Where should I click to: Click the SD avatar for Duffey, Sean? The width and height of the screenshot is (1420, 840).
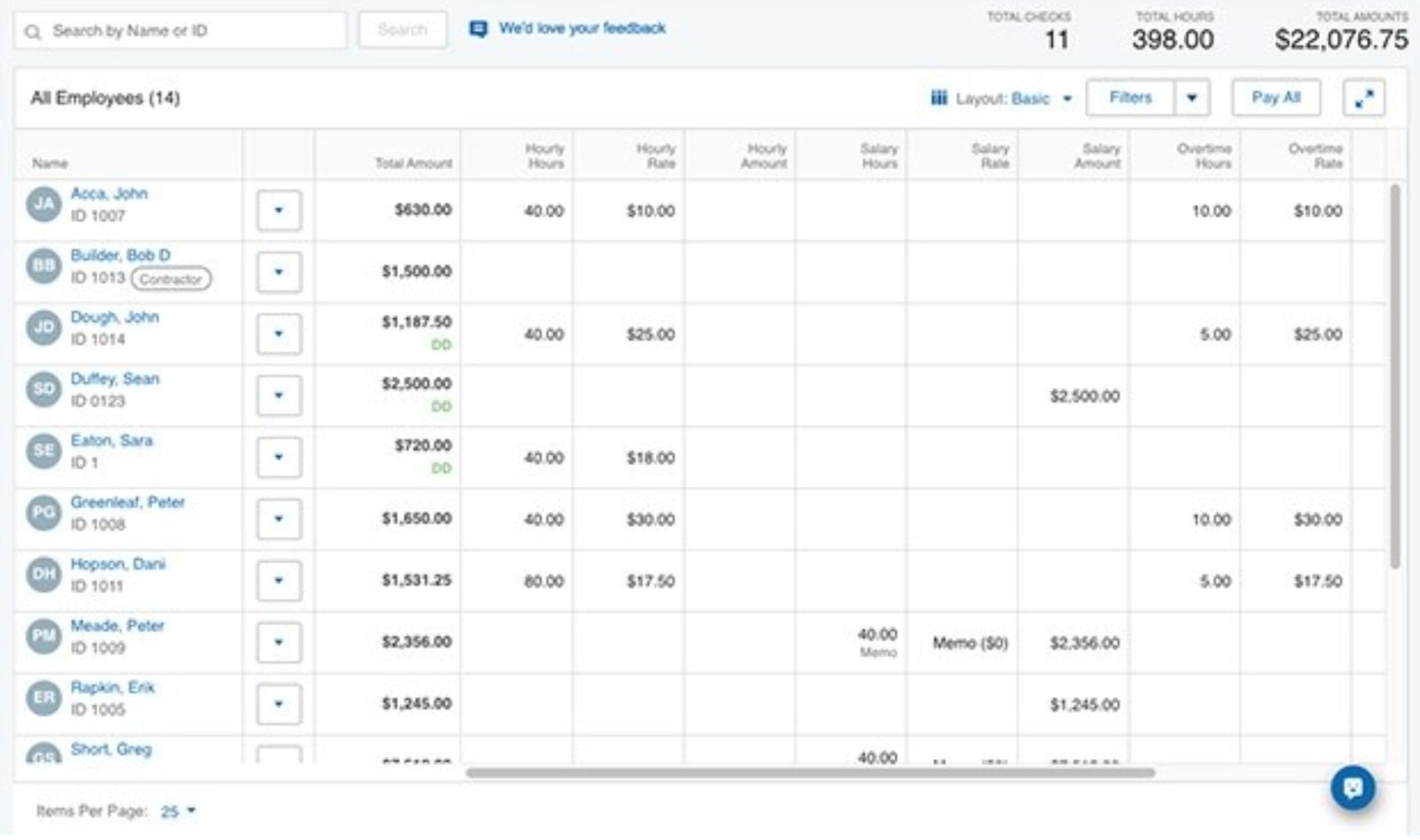point(43,389)
